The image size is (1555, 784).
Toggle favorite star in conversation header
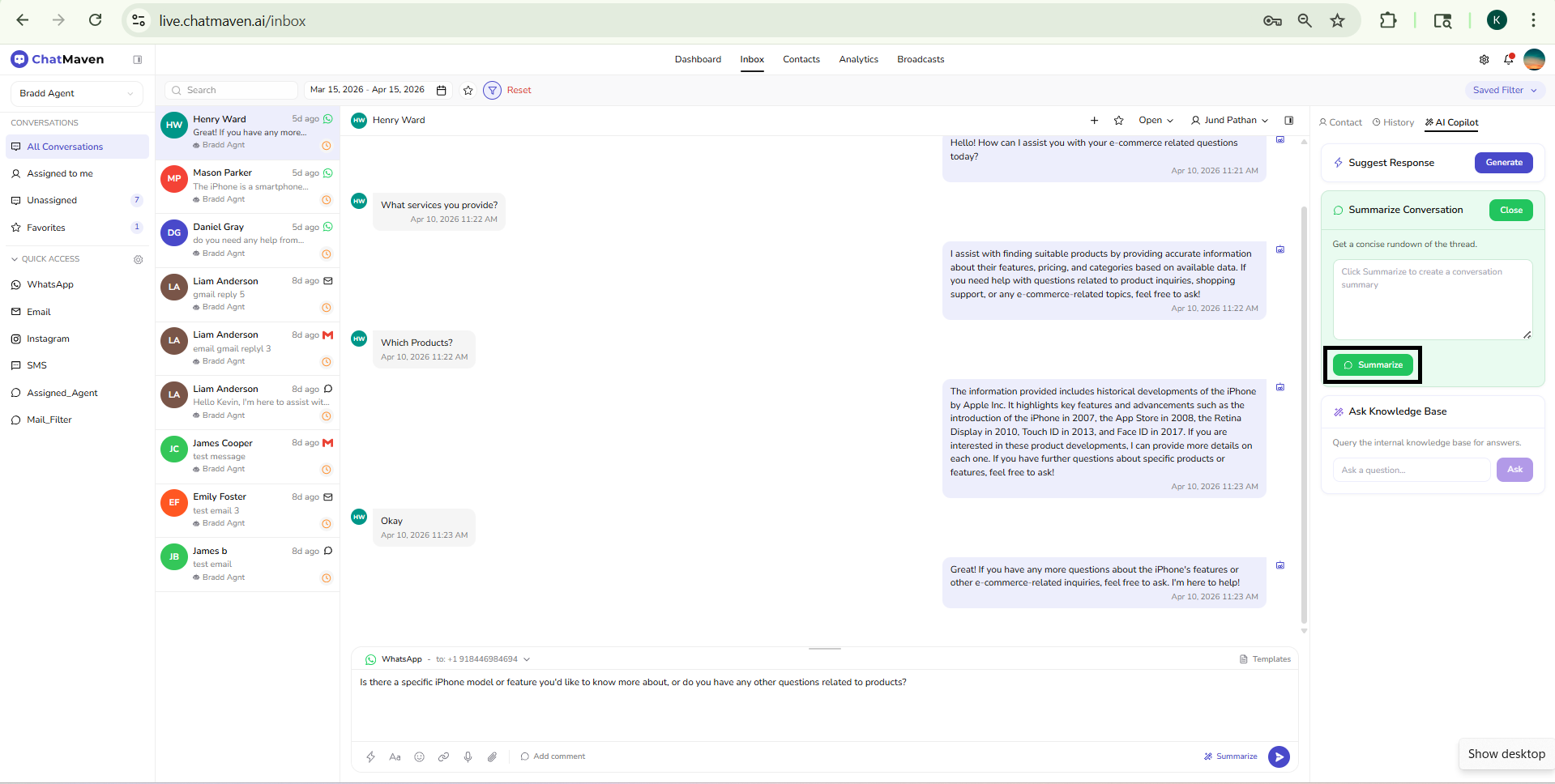pyautogui.click(x=1118, y=120)
